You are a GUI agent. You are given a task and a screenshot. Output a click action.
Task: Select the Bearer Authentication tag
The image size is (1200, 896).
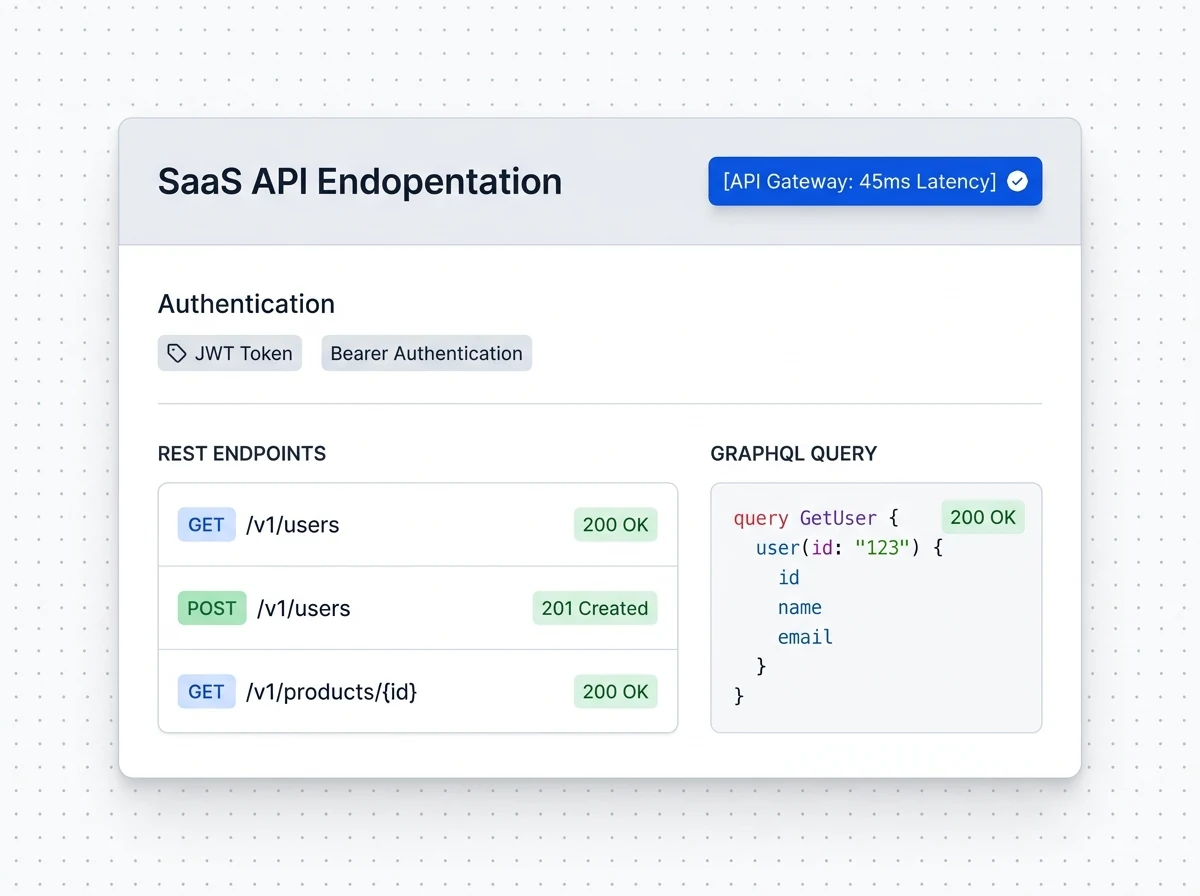coord(426,353)
